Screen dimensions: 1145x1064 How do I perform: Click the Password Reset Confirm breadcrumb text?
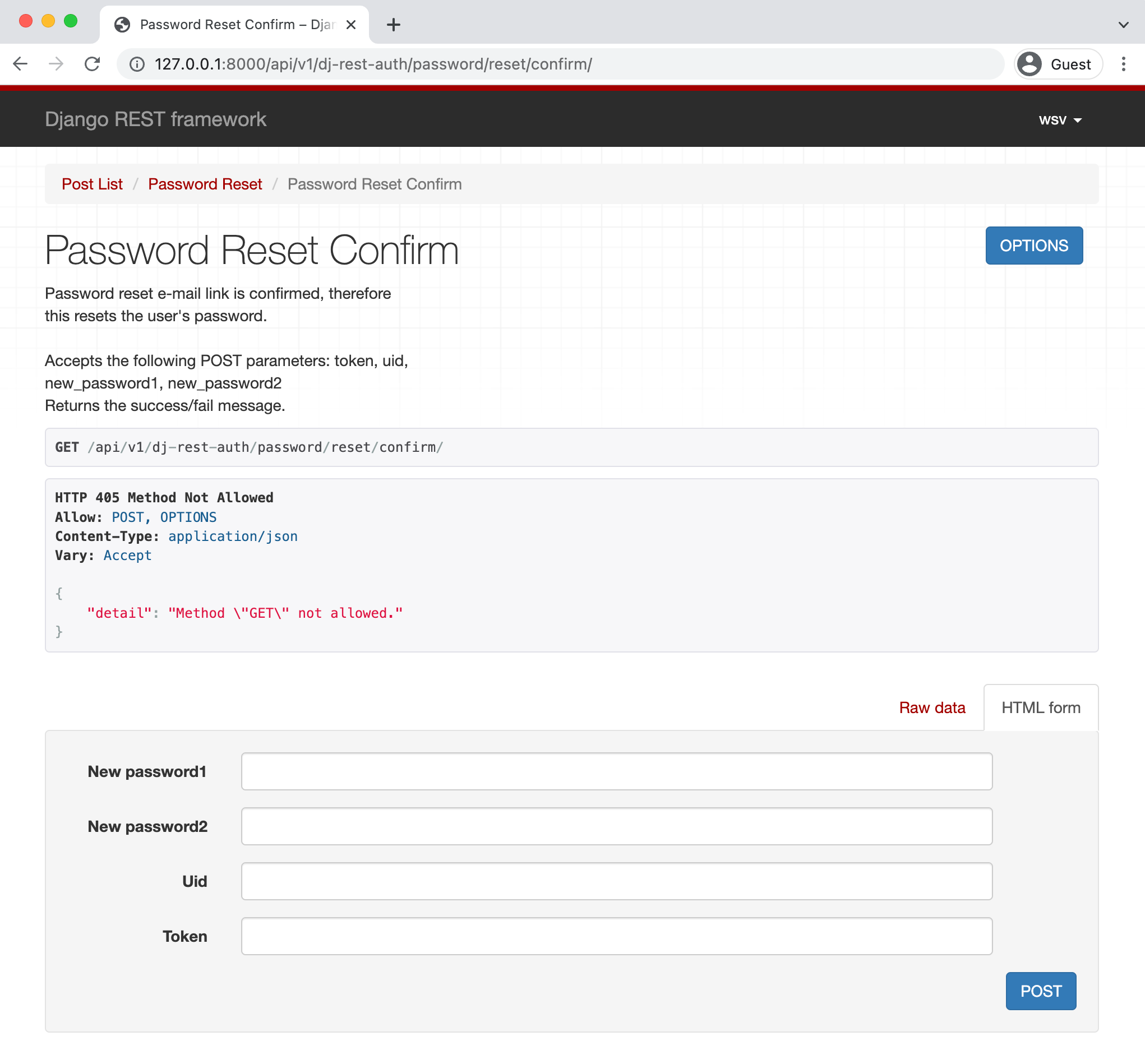tap(375, 184)
